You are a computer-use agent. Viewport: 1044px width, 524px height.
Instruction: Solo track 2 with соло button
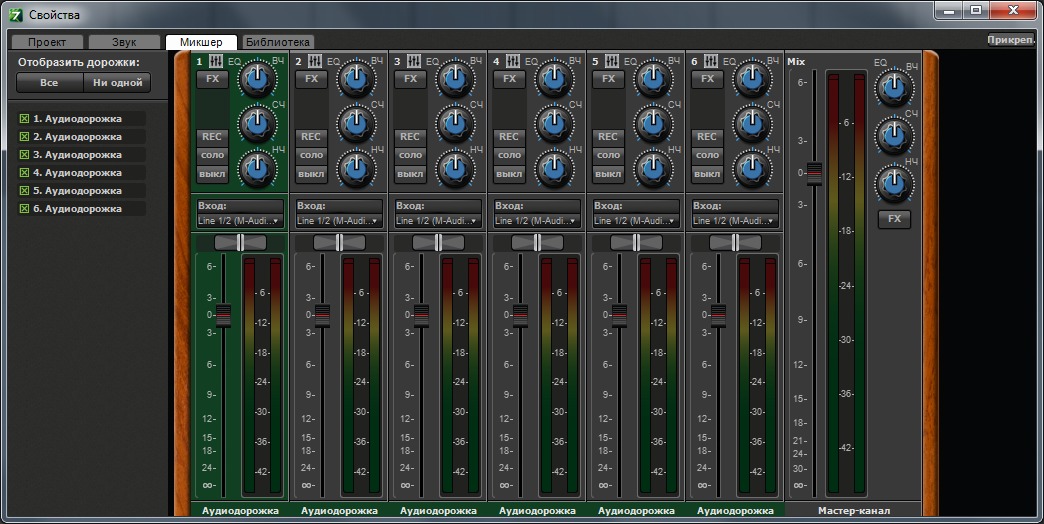[x=312, y=155]
